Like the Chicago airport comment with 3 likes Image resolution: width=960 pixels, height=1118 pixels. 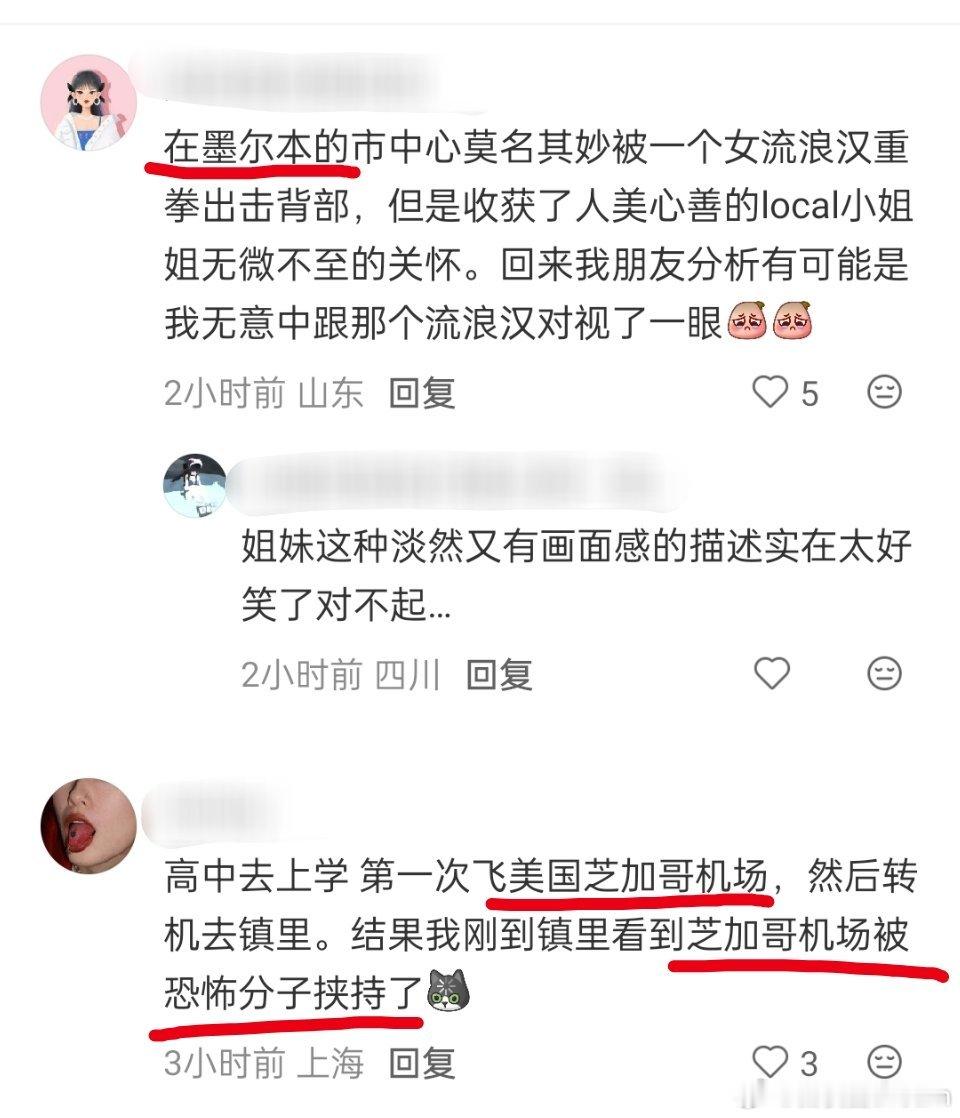click(x=770, y=1062)
